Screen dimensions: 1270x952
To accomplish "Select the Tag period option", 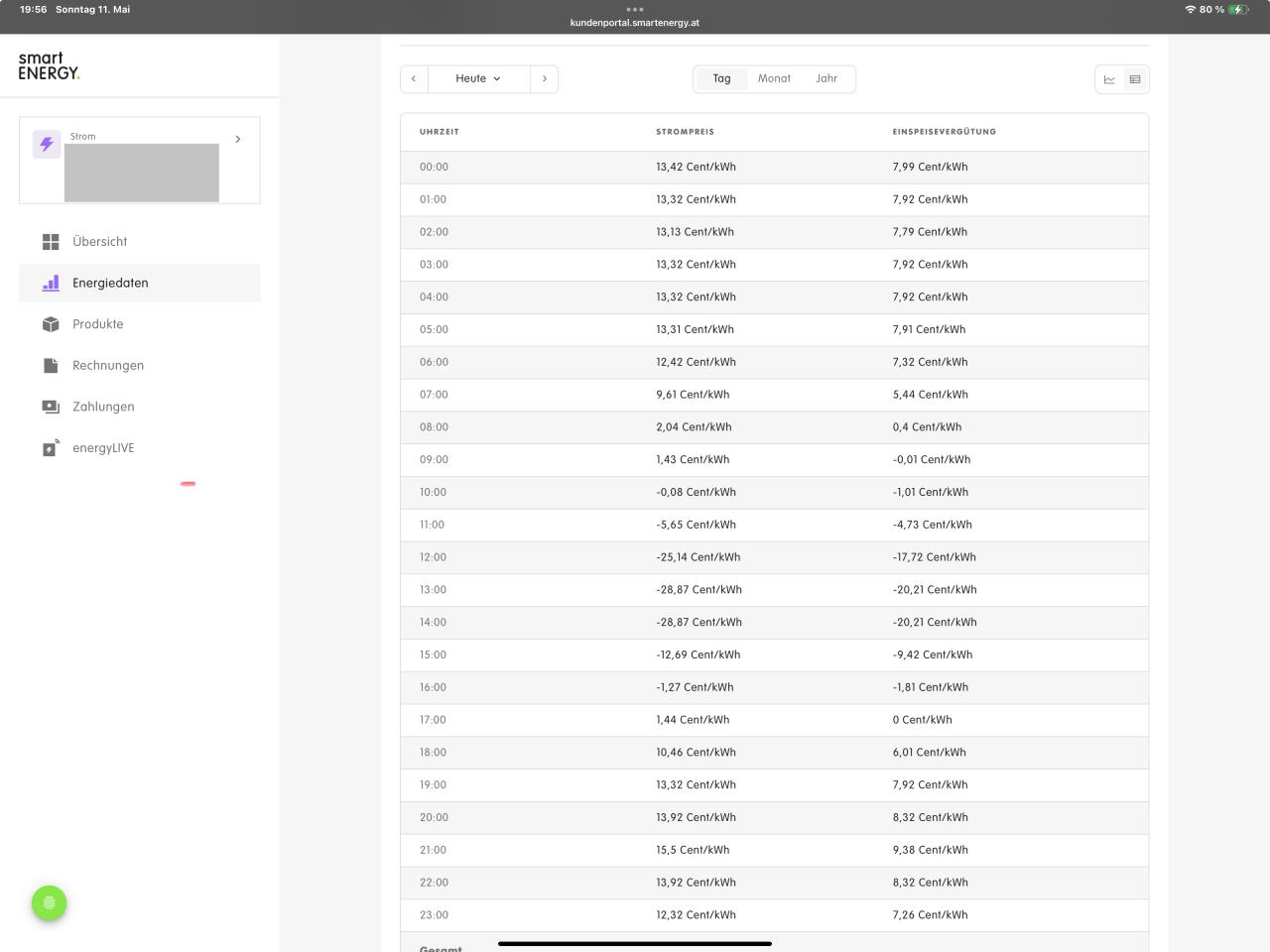I will pyautogui.click(x=721, y=79).
